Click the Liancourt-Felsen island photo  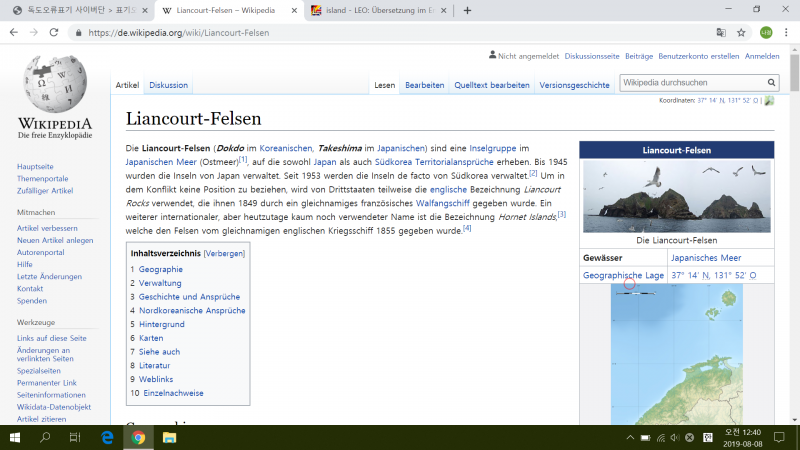point(676,197)
